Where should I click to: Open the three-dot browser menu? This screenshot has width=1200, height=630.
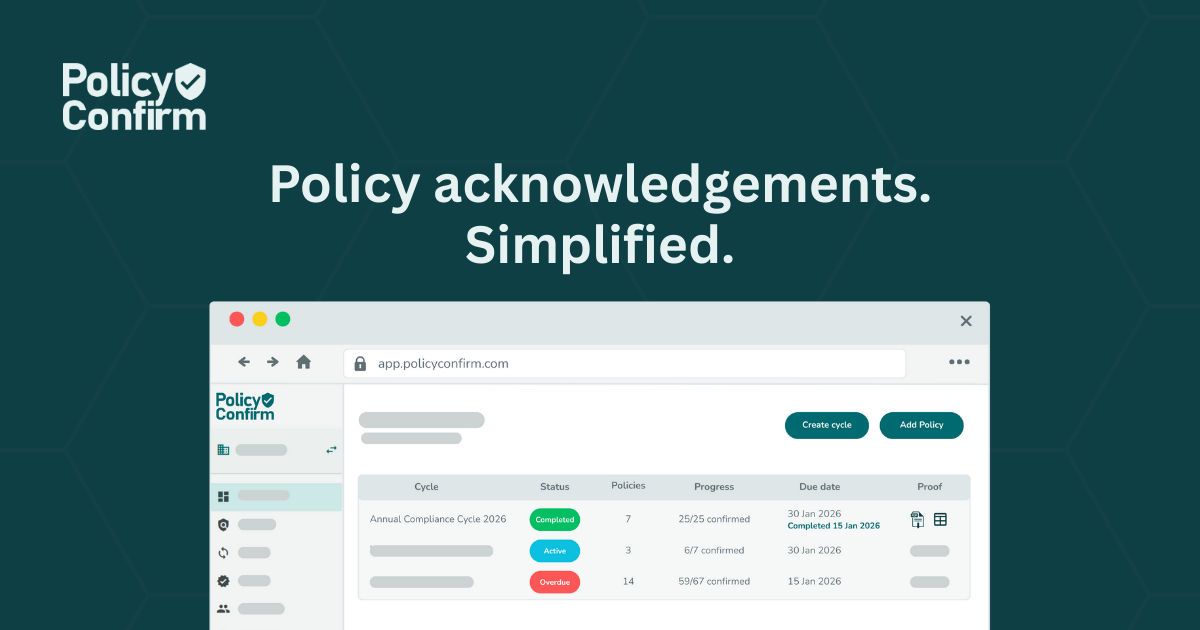(960, 362)
